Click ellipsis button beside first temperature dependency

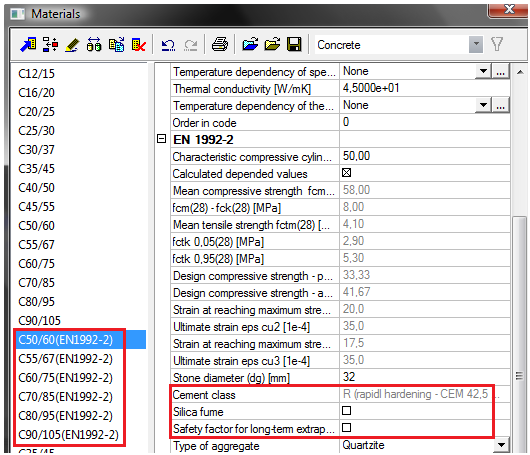coord(501,71)
